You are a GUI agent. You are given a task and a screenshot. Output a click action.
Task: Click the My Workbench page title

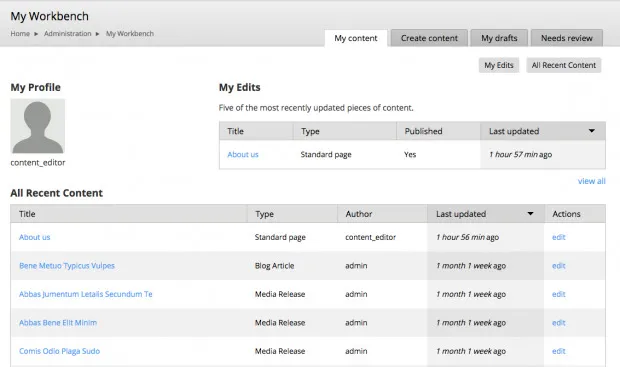coord(49,16)
